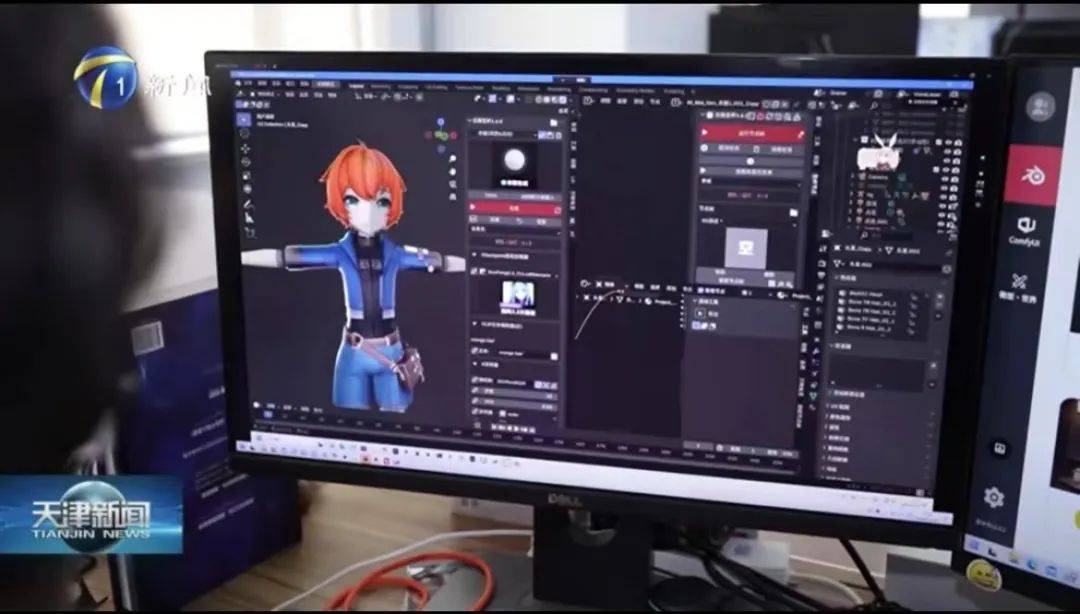Click the white square beside the orange hair field
Viewport: 1080px width, 614px height.
[x=554, y=356]
